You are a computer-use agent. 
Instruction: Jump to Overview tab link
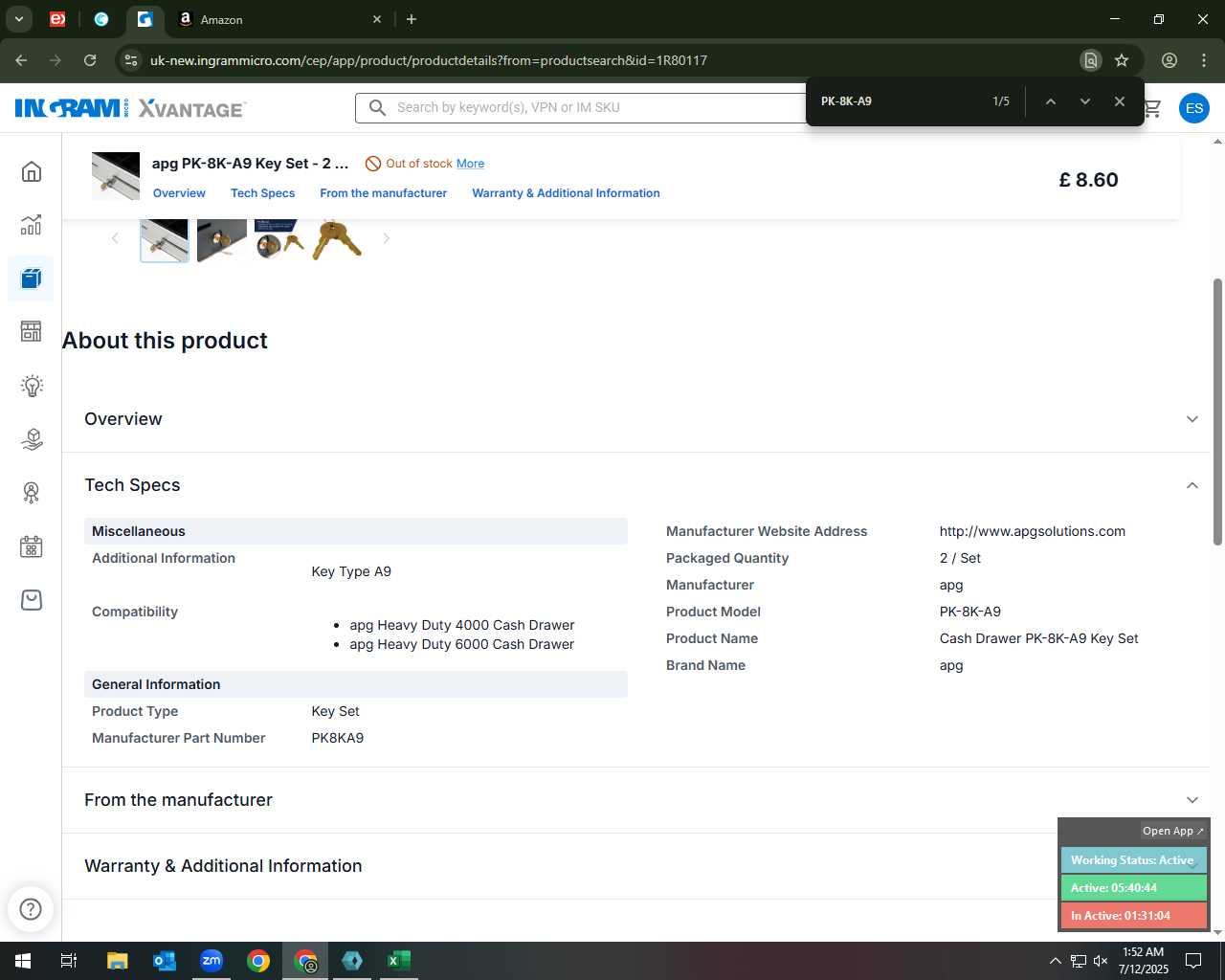tap(179, 193)
